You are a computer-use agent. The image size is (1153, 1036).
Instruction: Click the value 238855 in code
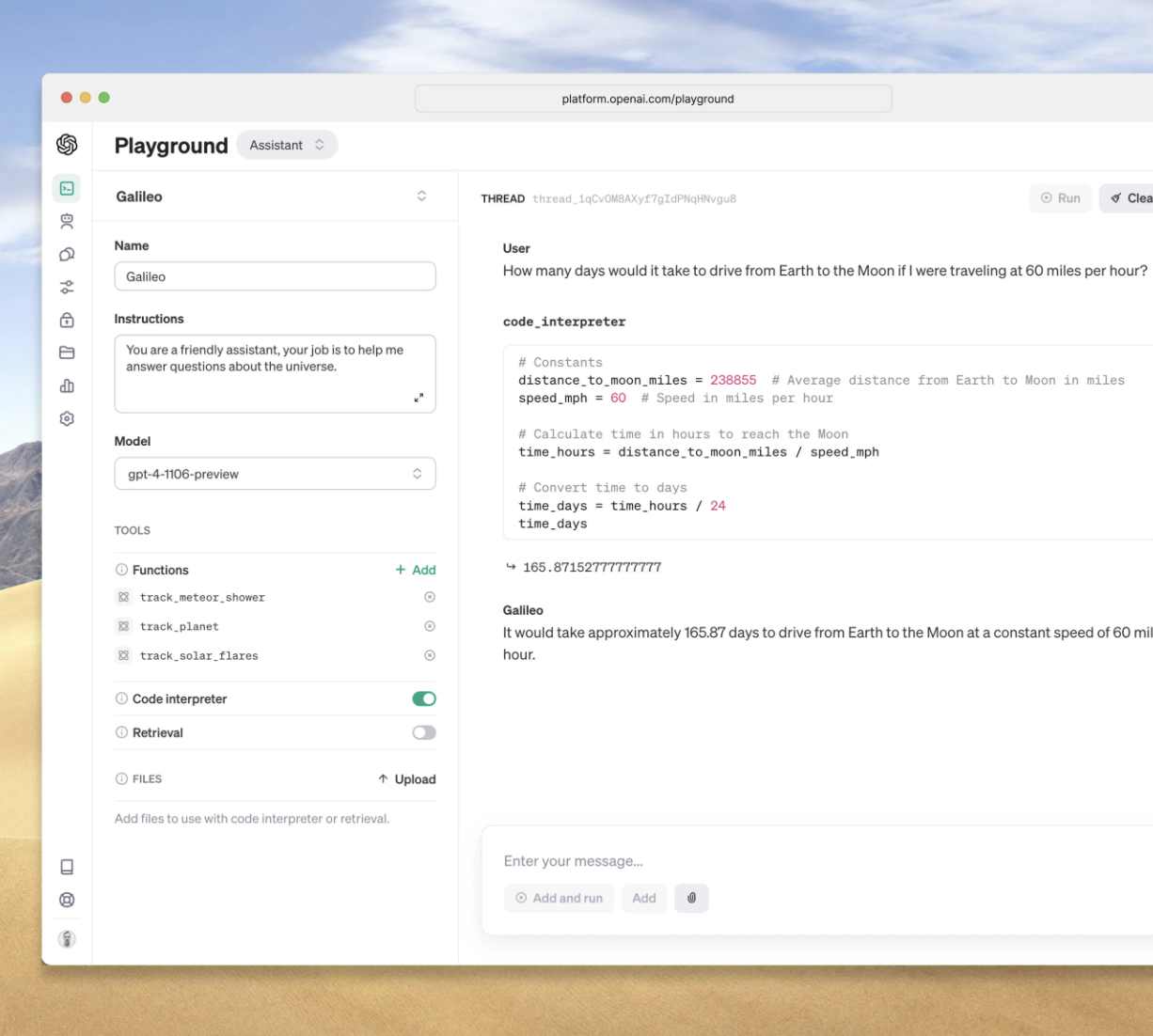(x=734, y=380)
